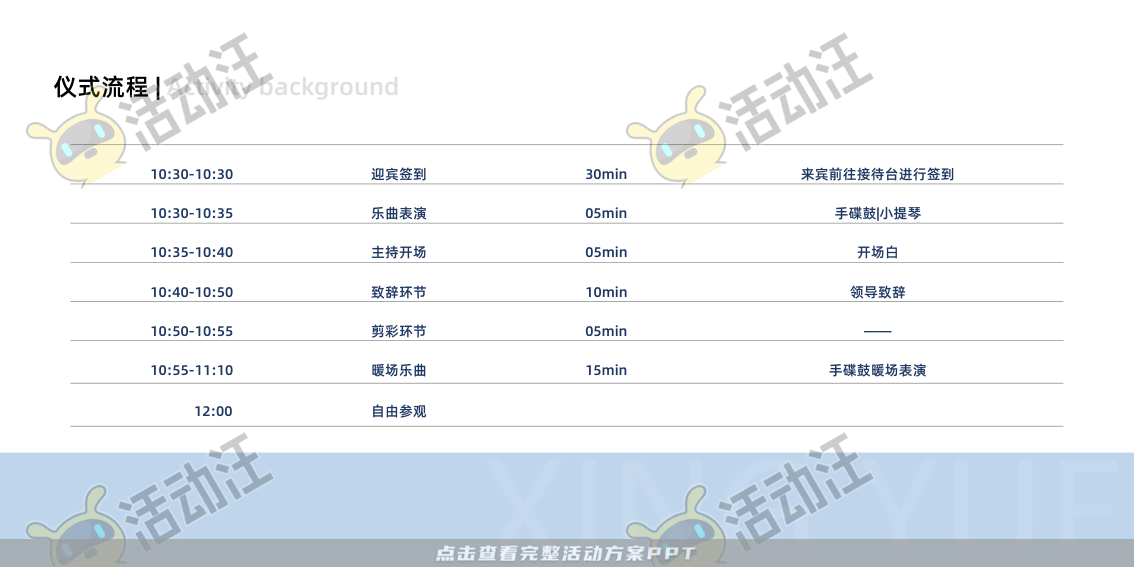This screenshot has width=1134, height=567.
Task: Click the 来宾前往接待台进行签到 description
Action: [877, 174]
